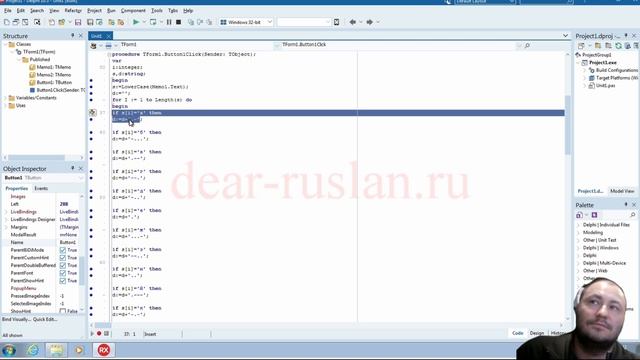Click the search magnifier above the code editor

pyautogui.click(x=527, y=46)
